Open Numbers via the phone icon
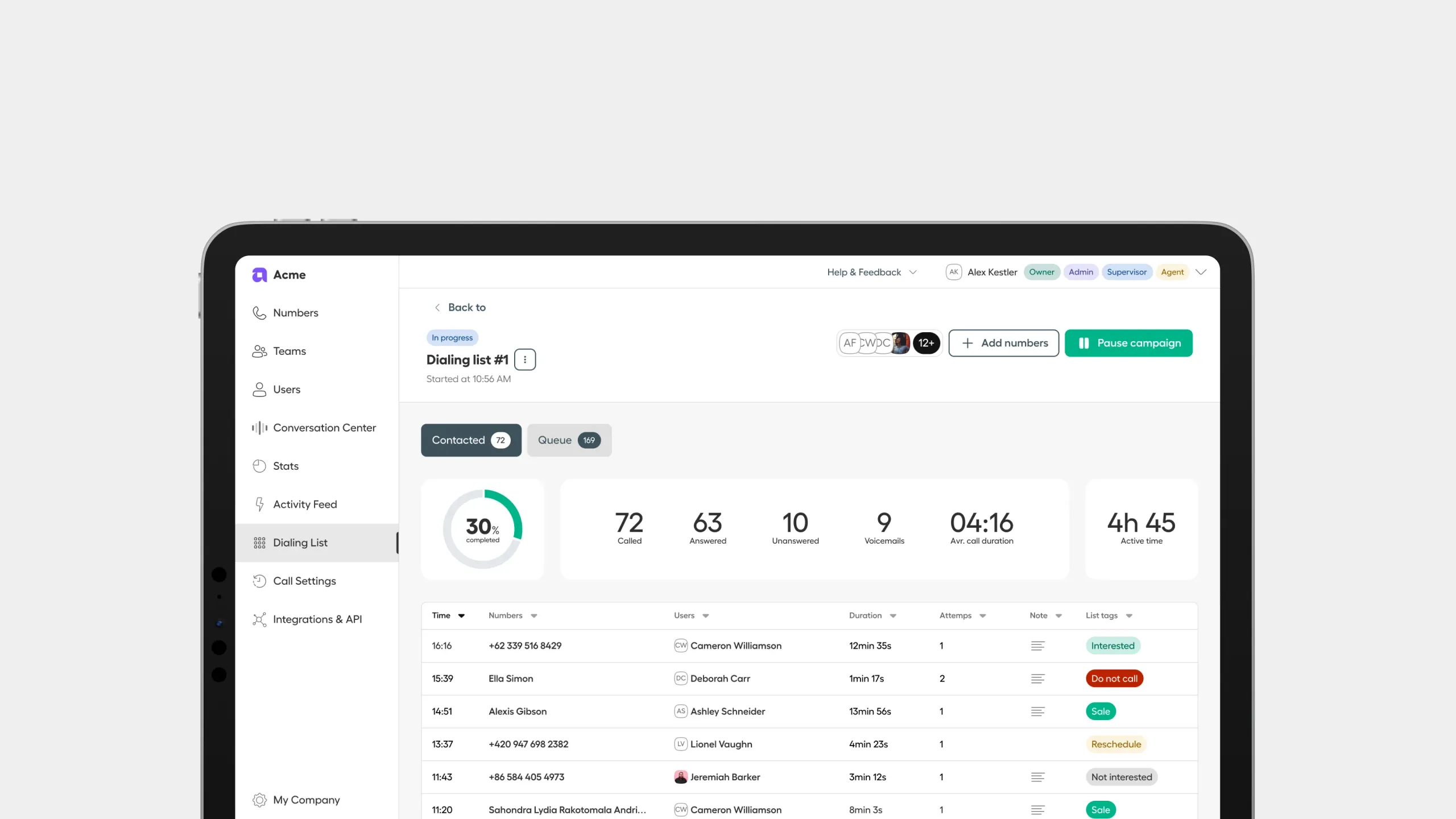 tap(259, 313)
